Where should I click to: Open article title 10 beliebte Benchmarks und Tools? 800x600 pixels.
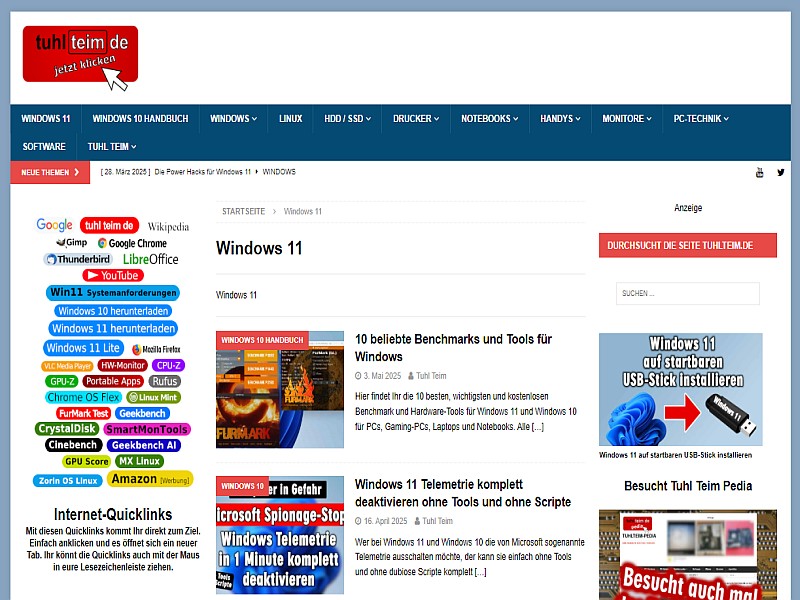tap(454, 347)
